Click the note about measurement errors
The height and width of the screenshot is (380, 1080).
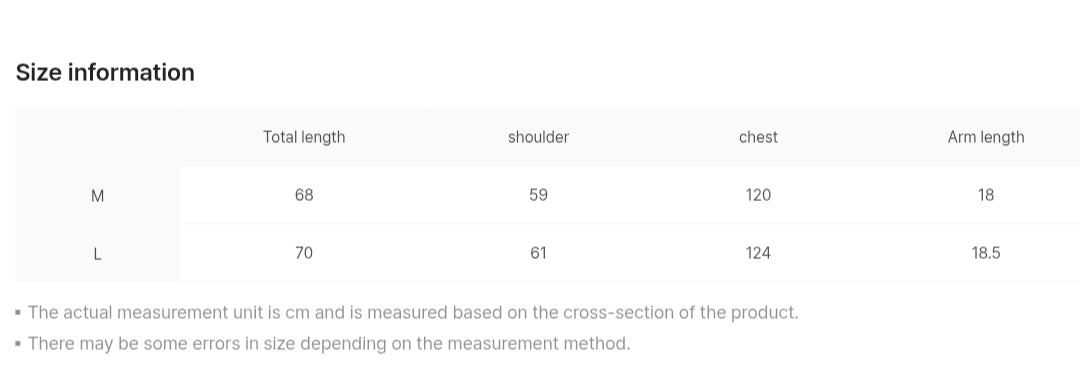329,343
